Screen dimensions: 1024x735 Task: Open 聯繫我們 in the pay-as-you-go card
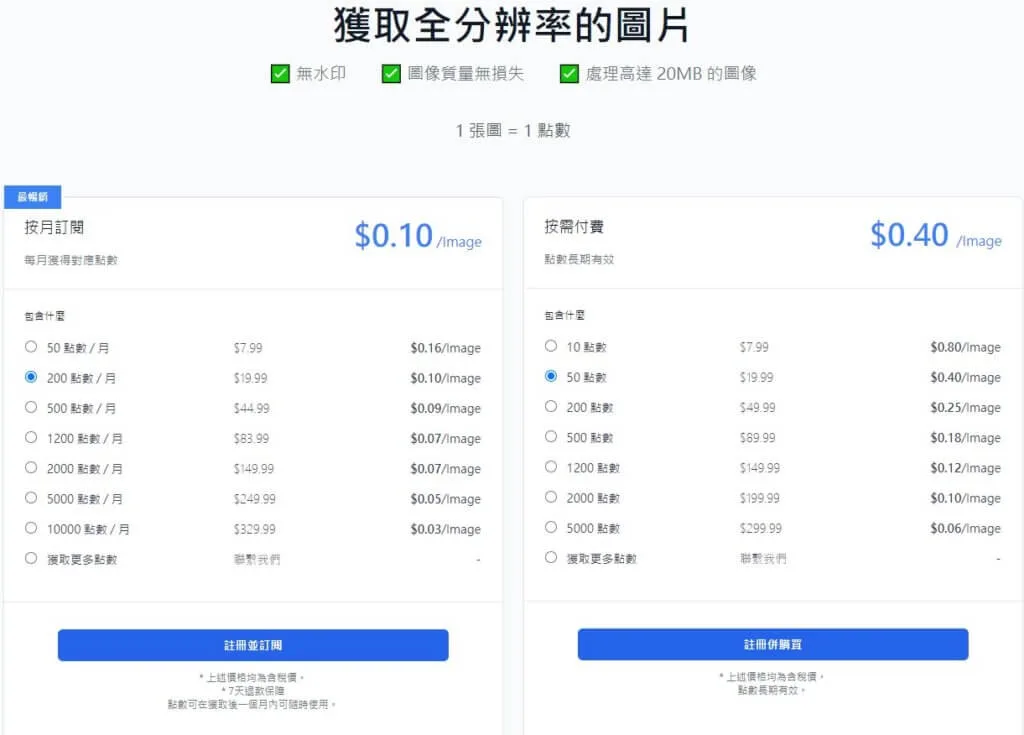[x=763, y=559]
